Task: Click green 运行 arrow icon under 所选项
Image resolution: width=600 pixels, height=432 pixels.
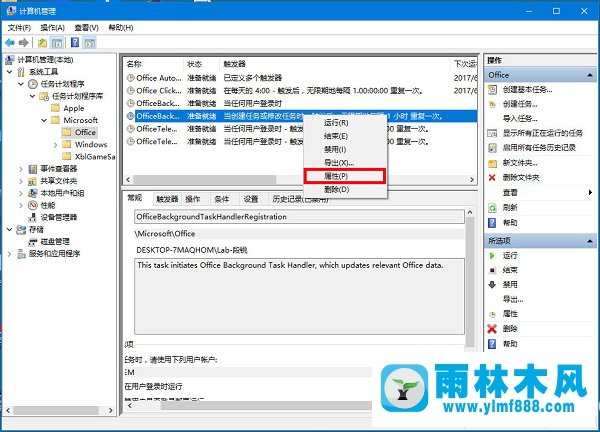Action: pos(492,256)
